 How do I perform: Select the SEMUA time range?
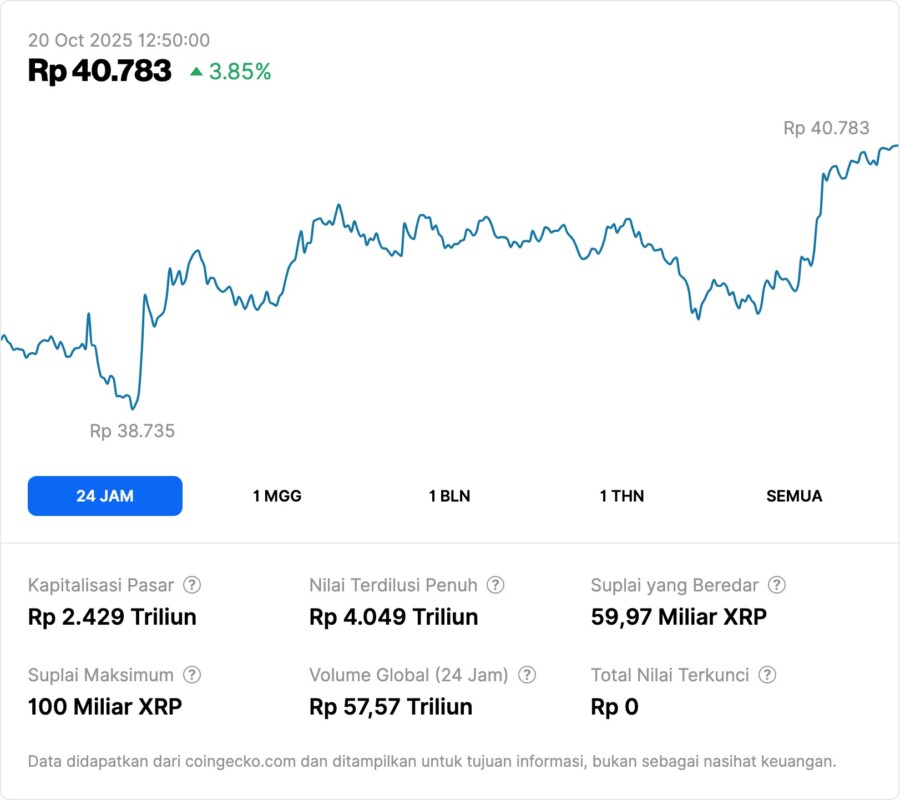click(x=794, y=496)
